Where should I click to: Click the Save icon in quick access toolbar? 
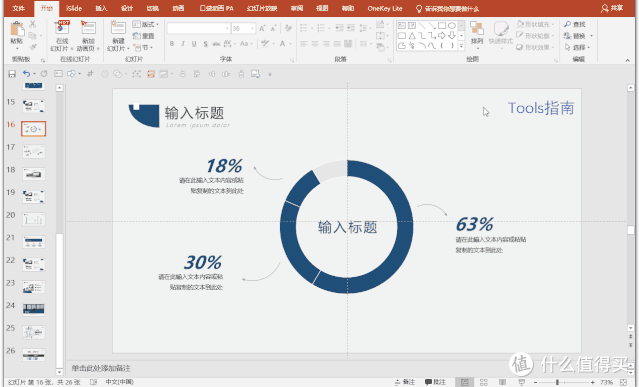(12, 74)
